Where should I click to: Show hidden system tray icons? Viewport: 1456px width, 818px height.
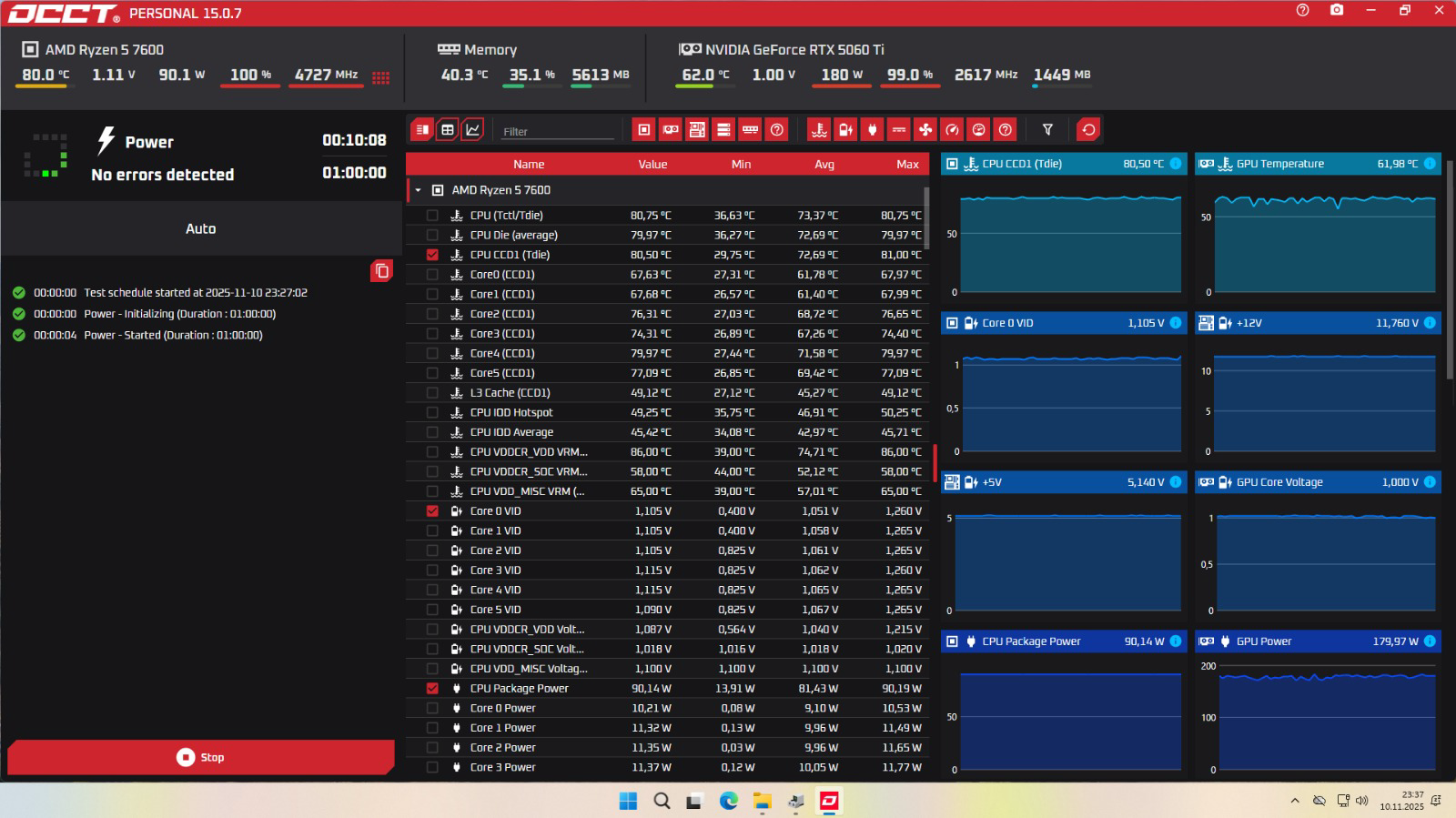coord(1295,801)
